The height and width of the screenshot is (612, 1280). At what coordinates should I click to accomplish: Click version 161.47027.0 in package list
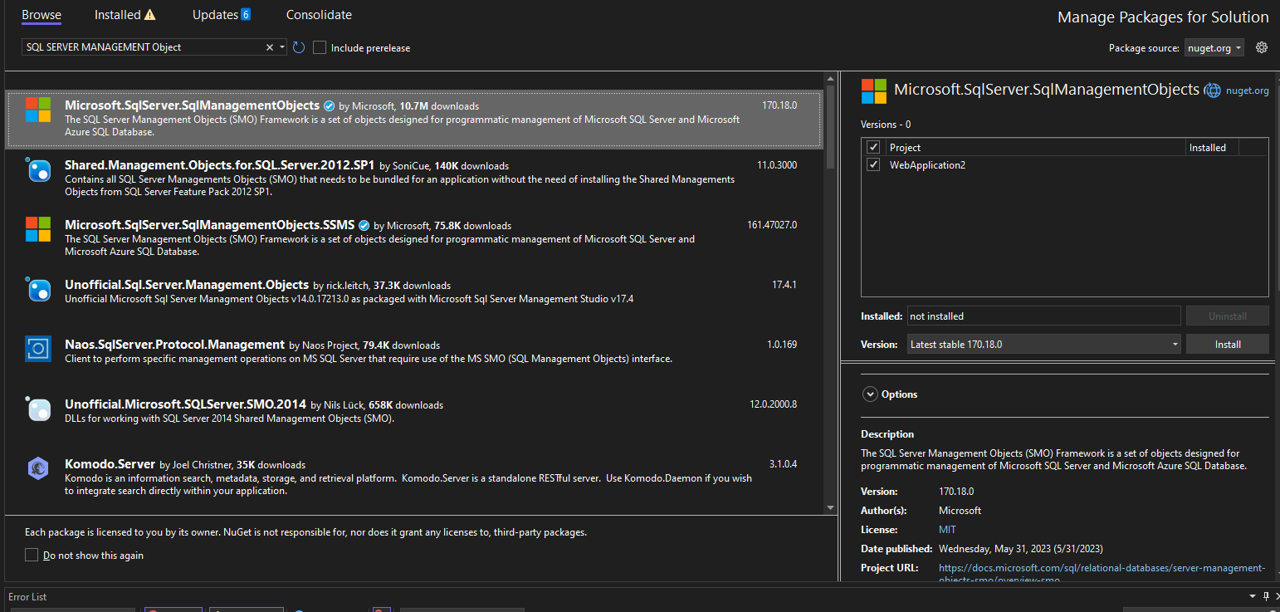tap(772, 225)
